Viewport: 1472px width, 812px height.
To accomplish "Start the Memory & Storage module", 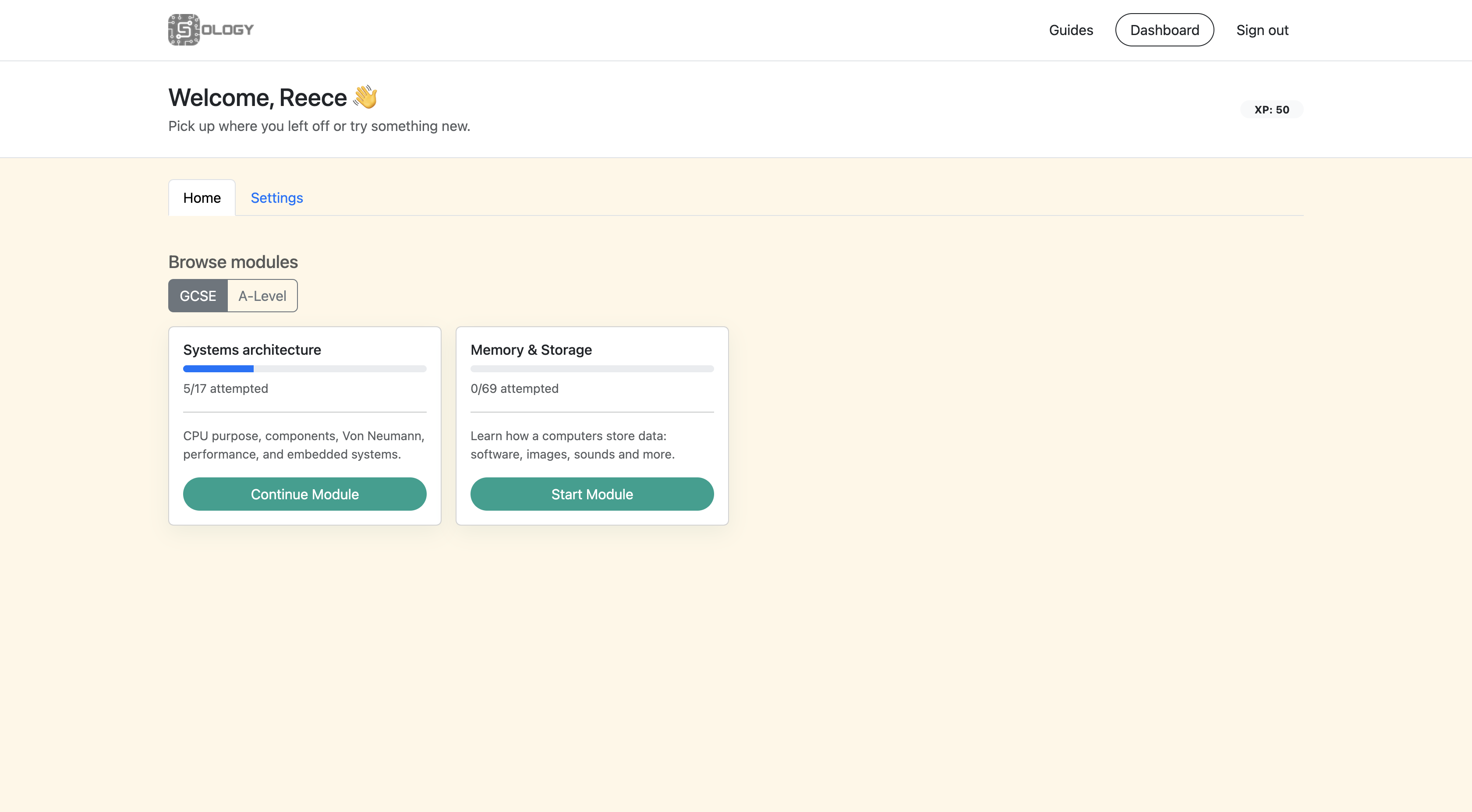I will [x=591, y=494].
